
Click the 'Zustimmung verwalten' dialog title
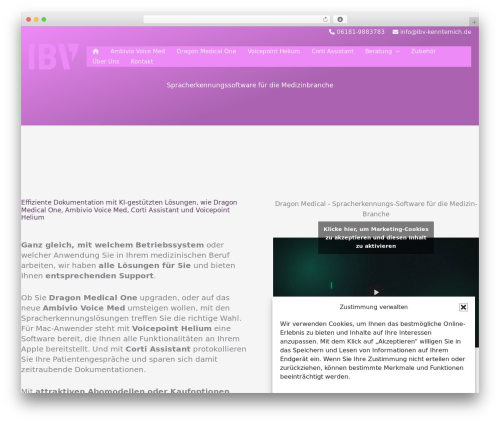click(374, 307)
